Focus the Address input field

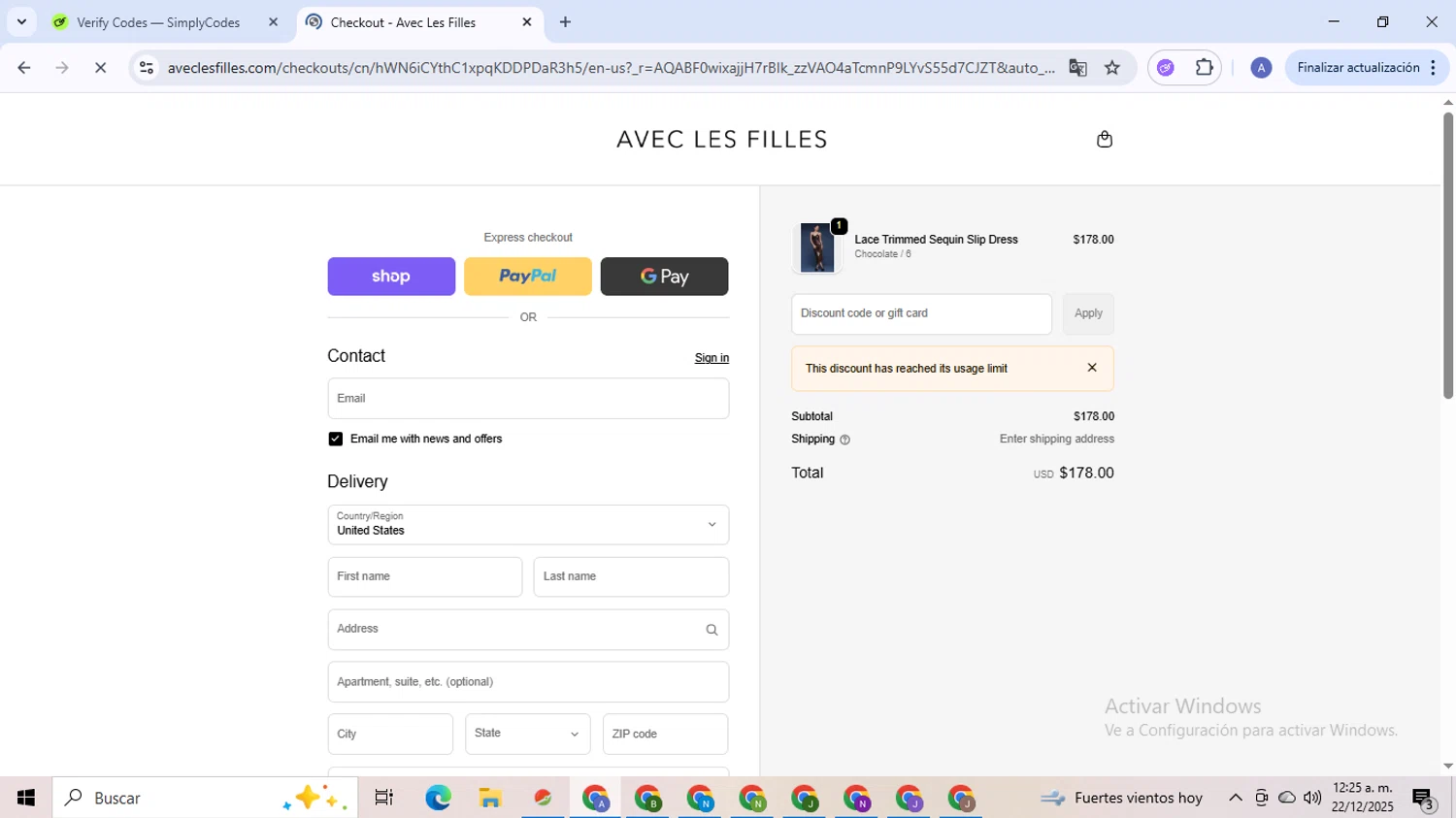528,630
